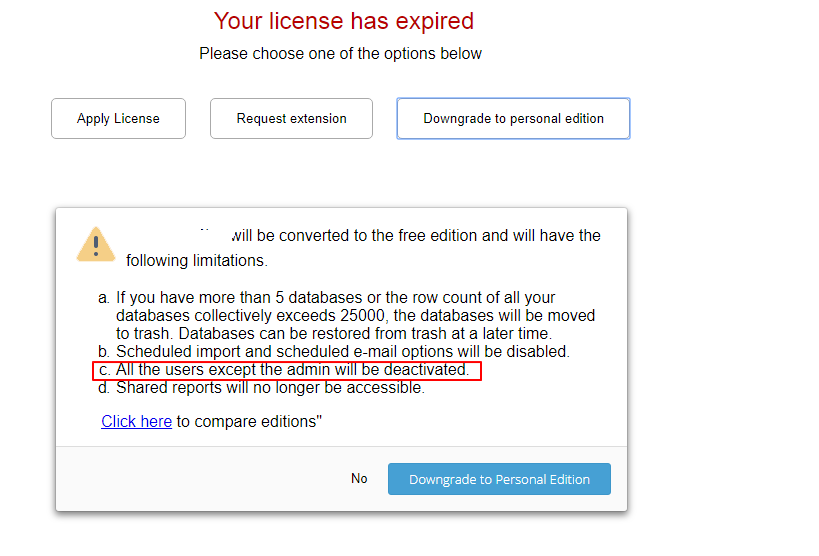819x556 pixels.
Task: Click 'will be converted to the free edition' text
Action: click(x=416, y=236)
